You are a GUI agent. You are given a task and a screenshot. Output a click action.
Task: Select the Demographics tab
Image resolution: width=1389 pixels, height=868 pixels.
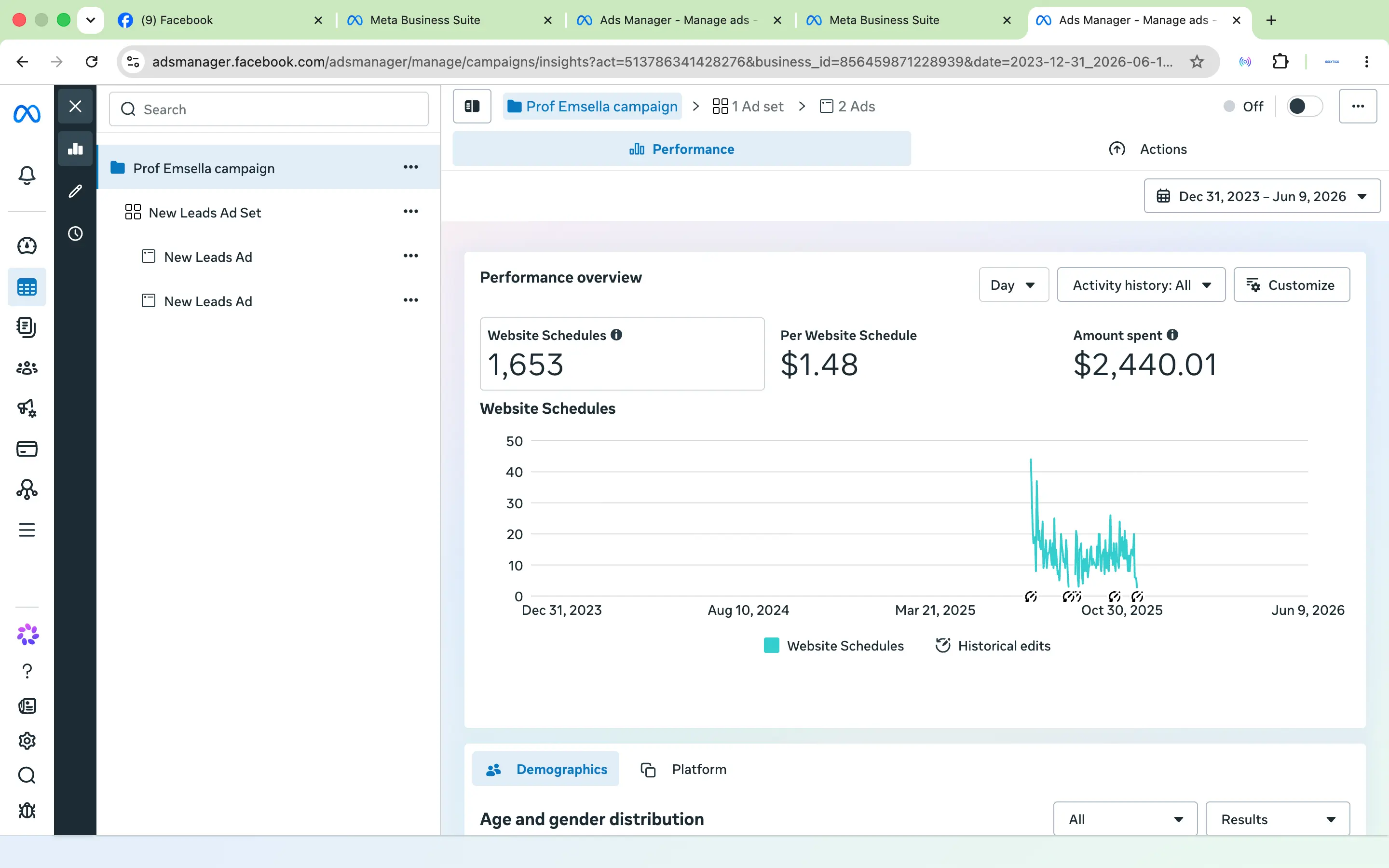pyautogui.click(x=545, y=769)
